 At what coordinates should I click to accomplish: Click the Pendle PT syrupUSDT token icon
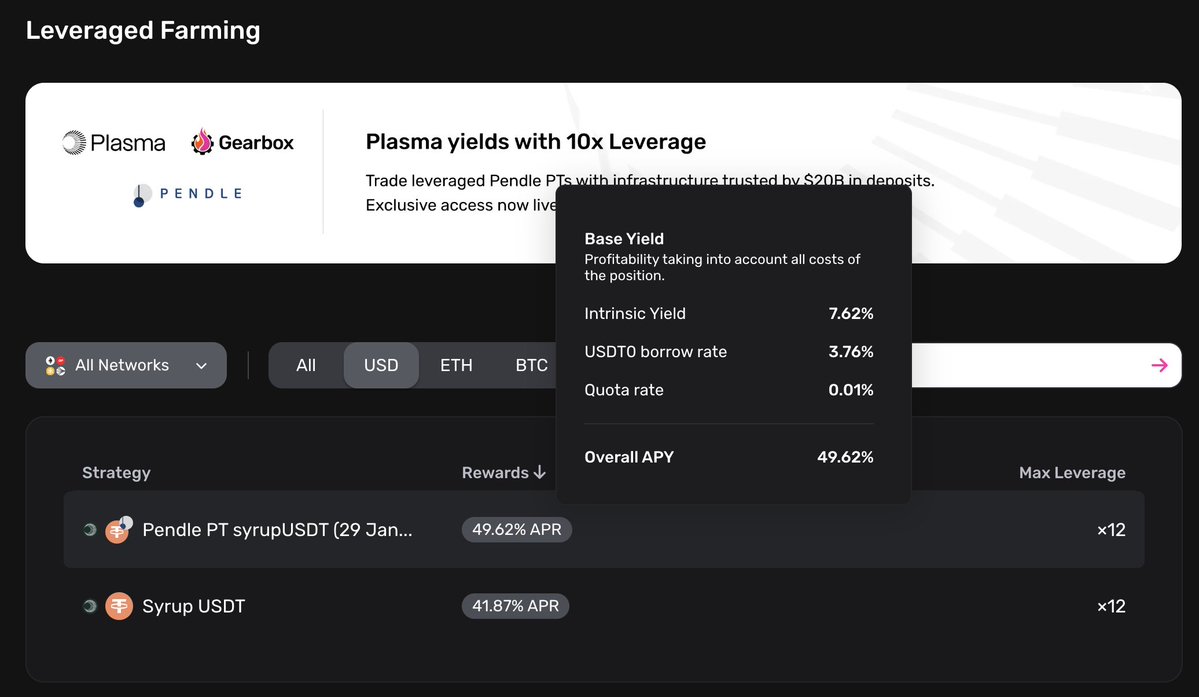click(x=118, y=530)
